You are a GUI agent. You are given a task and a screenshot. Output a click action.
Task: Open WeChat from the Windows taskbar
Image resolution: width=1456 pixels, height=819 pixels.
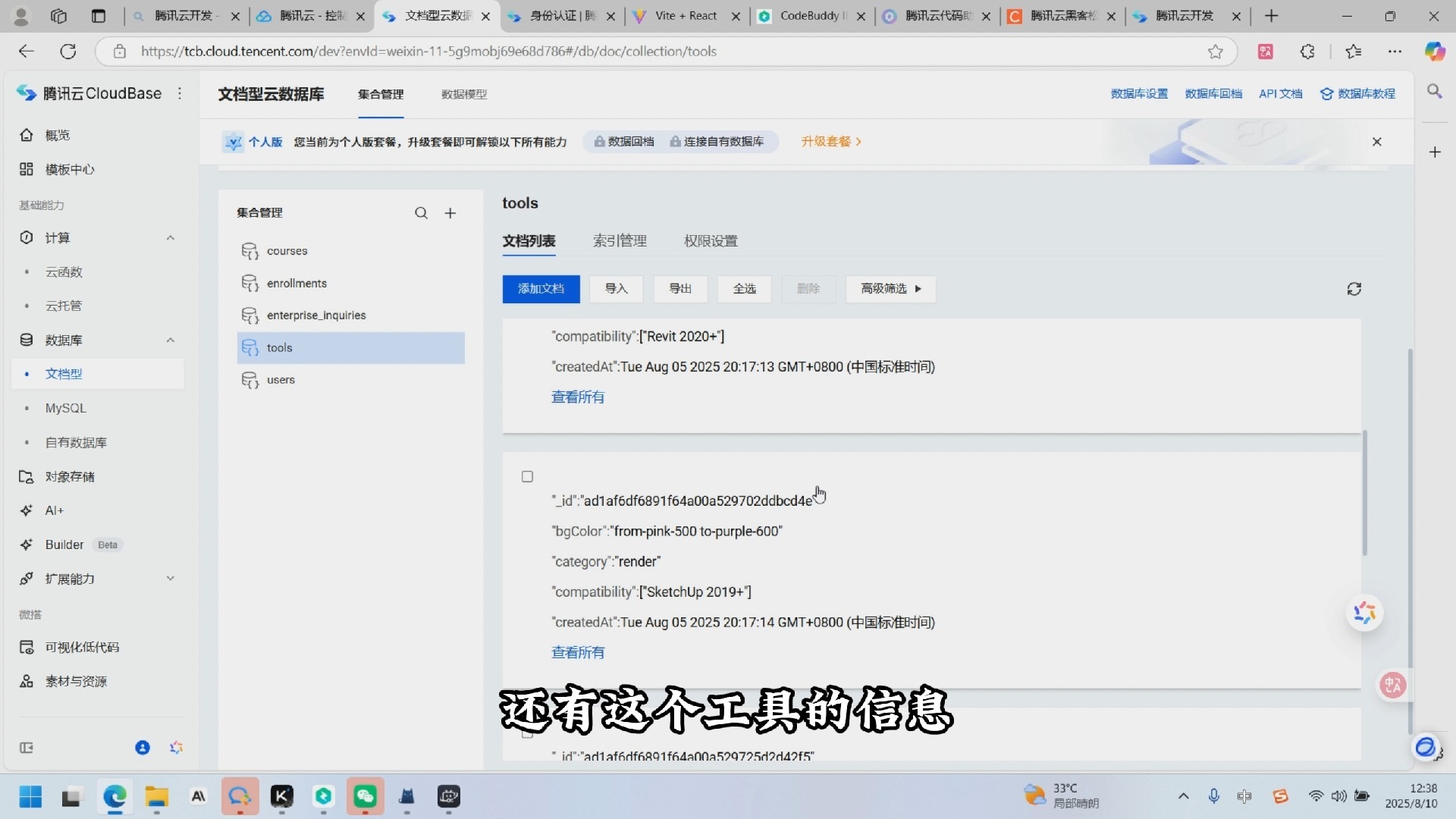pos(365,797)
